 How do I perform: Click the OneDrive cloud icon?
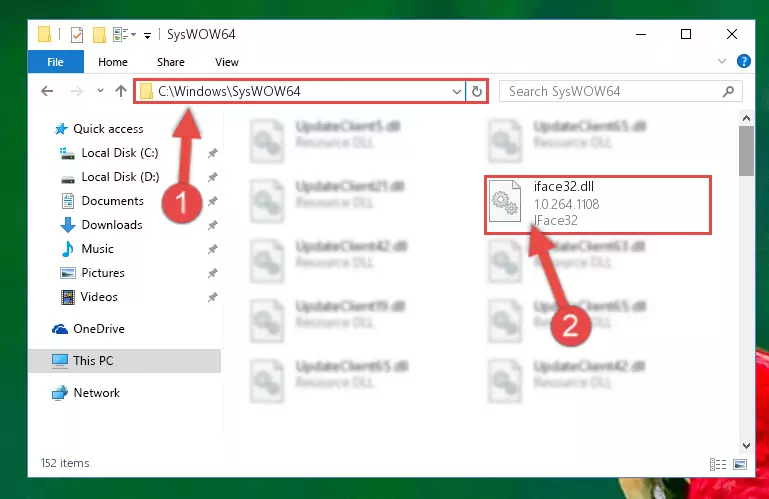(60, 329)
